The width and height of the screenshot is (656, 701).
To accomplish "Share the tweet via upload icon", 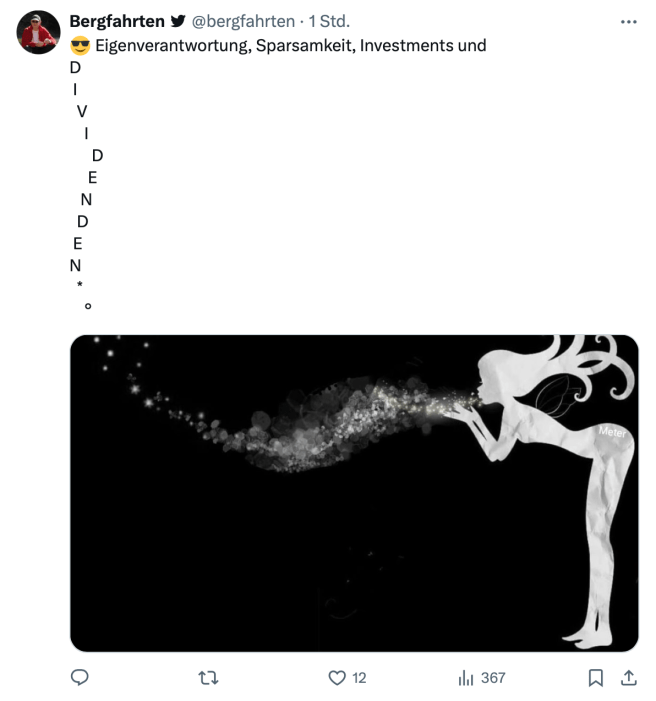I will click(x=629, y=678).
